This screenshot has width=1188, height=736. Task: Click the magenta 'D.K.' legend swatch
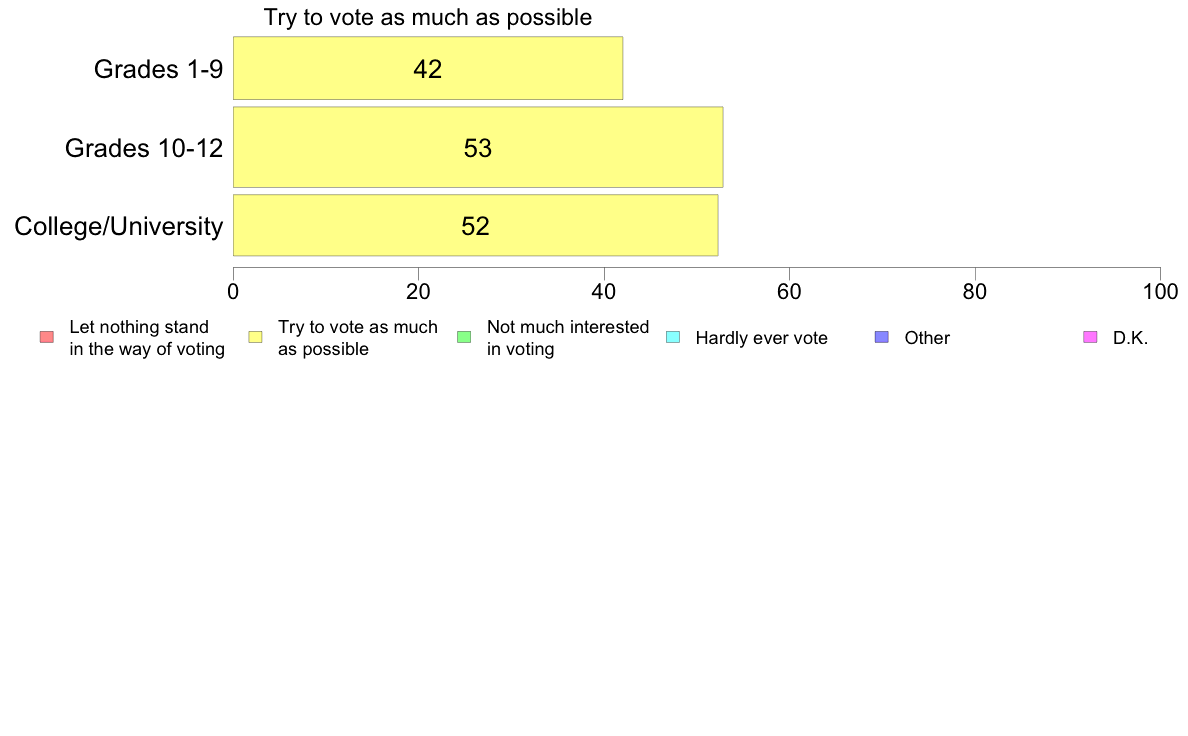1090,337
